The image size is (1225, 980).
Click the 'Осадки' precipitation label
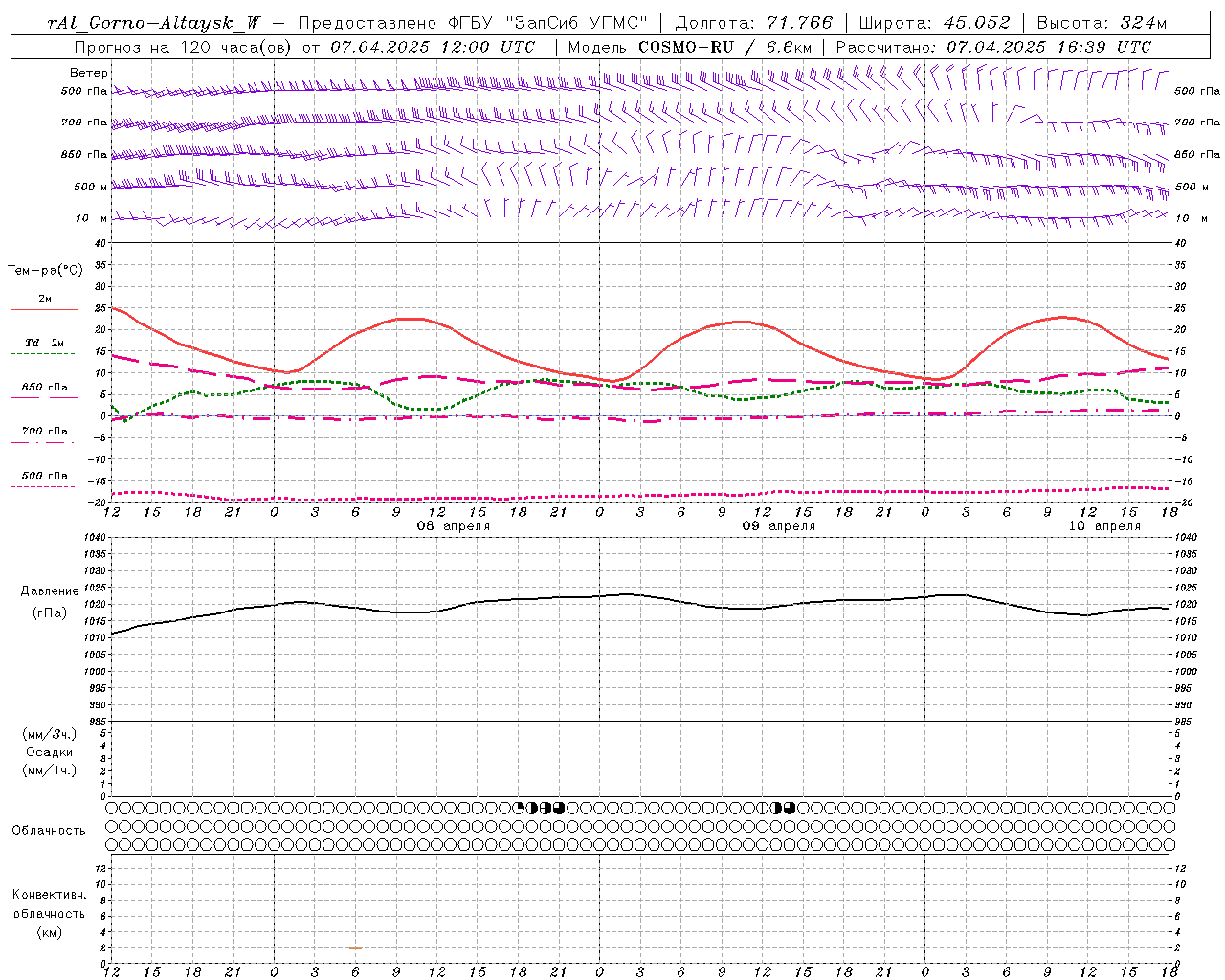coord(50,752)
